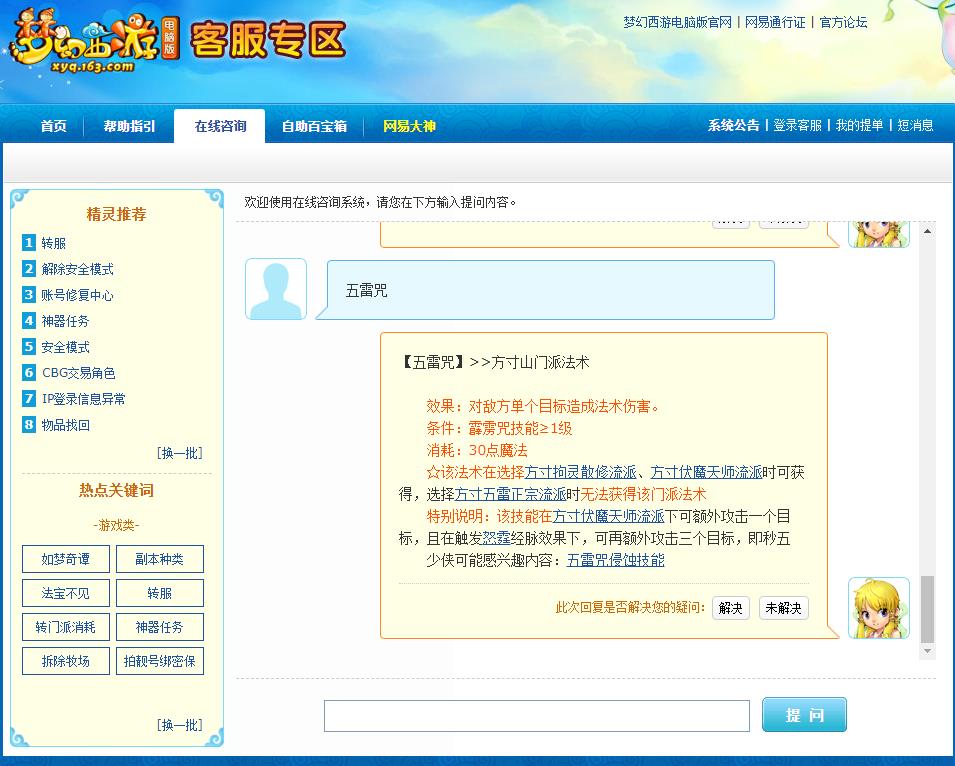Select 安全模式 recommendation
955x766 pixels.
pos(65,347)
